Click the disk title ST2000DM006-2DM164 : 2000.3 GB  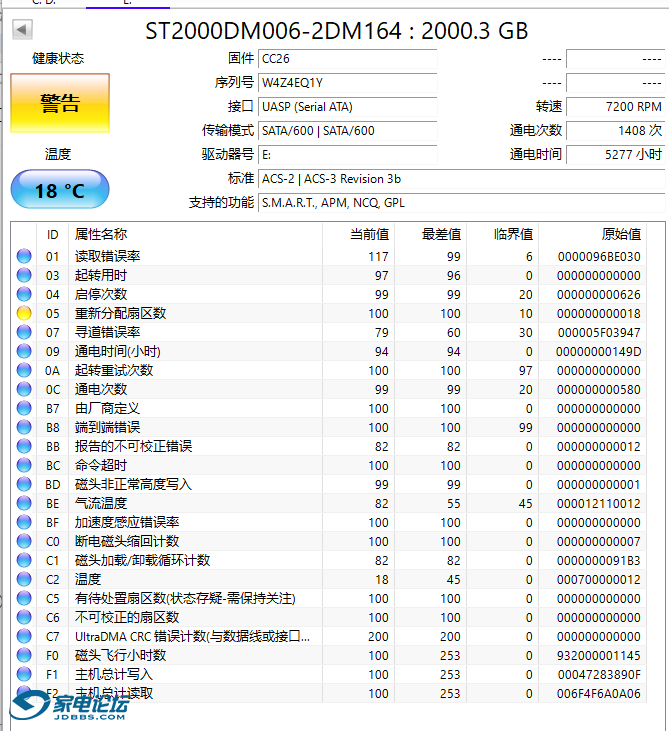pyautogui.click(x=337, y=31)
